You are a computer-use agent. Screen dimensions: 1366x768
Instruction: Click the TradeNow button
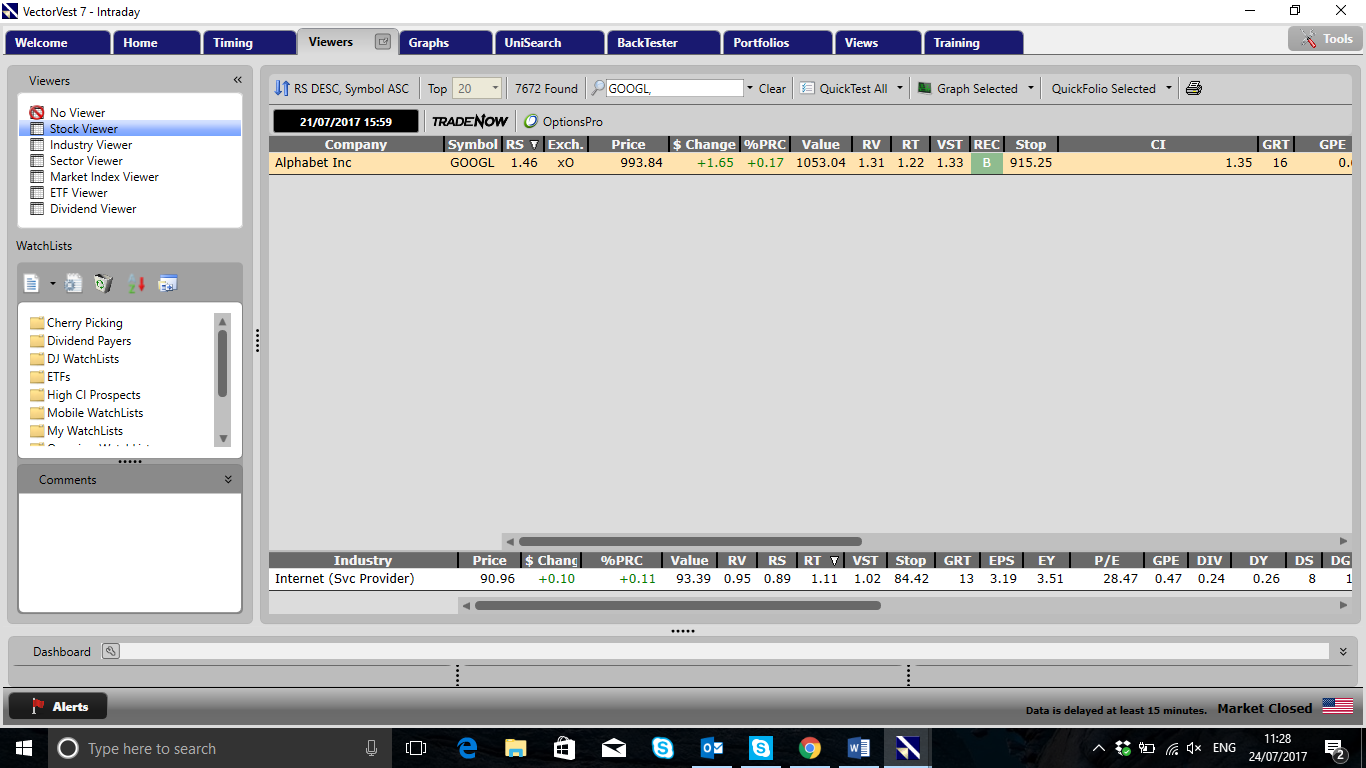[x=470, y=121]
